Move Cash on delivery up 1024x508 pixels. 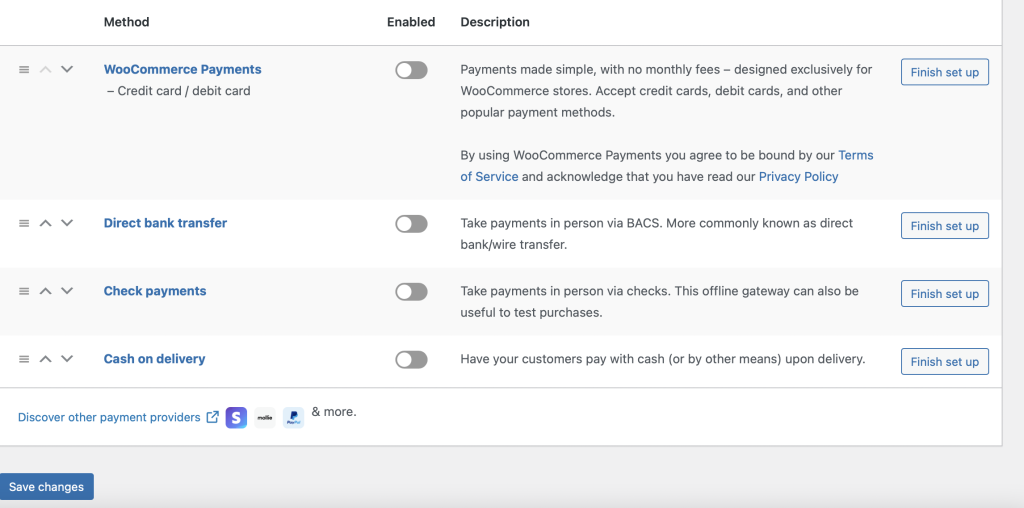tap(45, 359)
